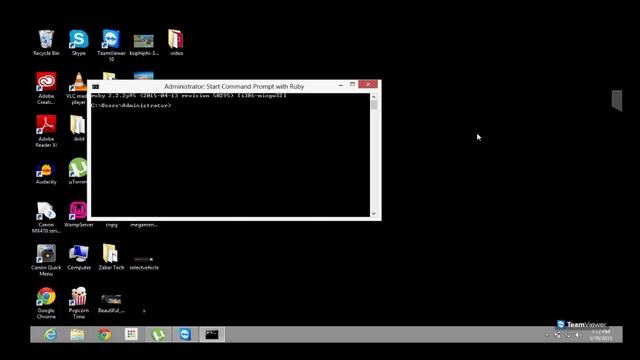Open the Google Chrome desktop shortcut
The image size is (640, 360).
[x=46, y=303]
